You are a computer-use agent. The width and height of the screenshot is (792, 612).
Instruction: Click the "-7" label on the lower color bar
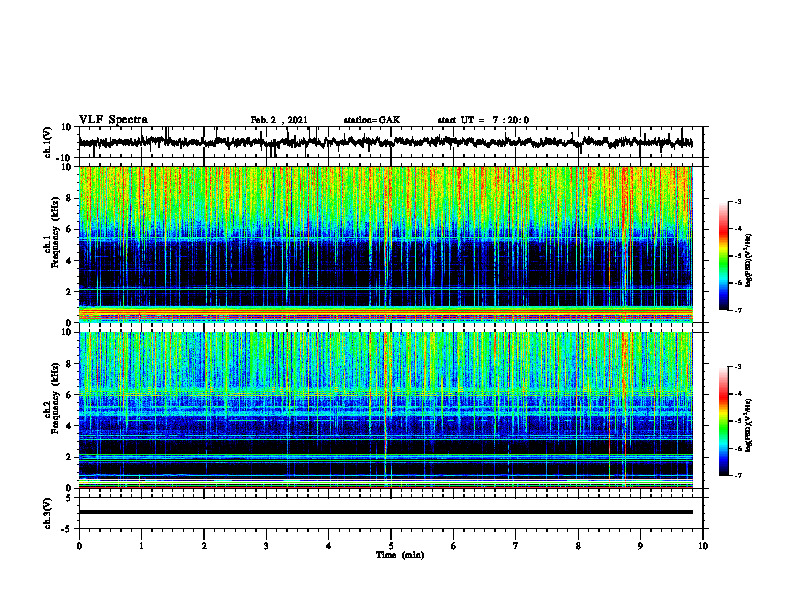click(738, 475)
